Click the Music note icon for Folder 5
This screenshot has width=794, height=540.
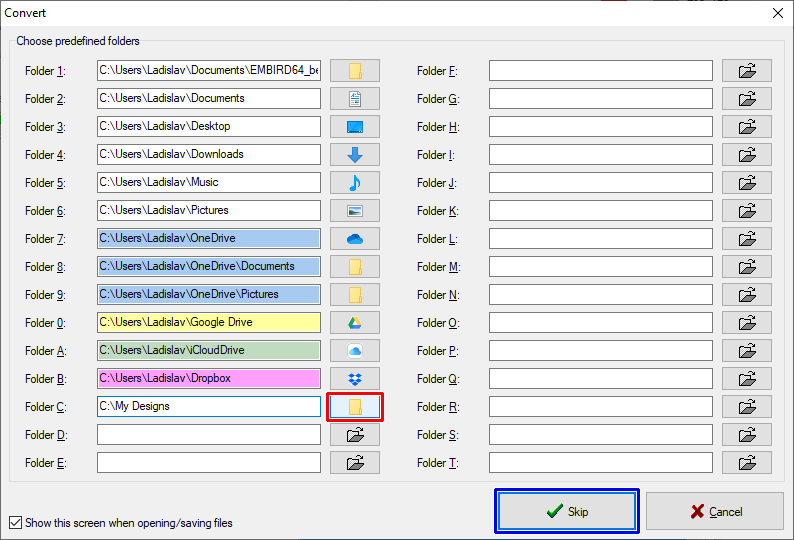[x=355, y=182]
